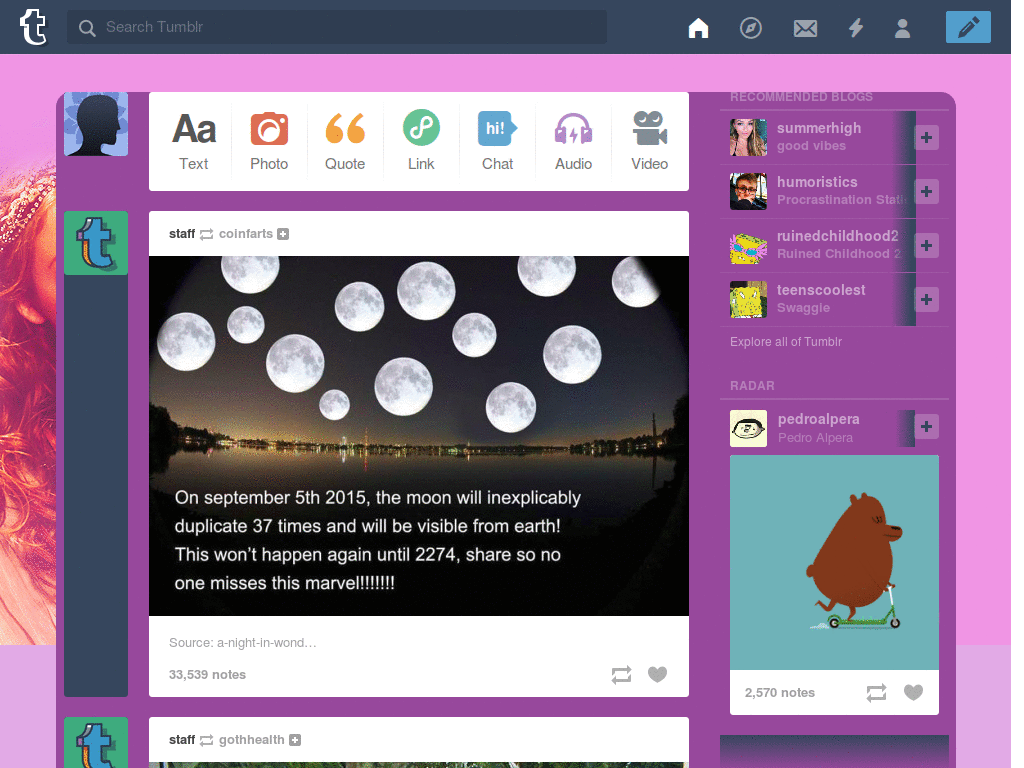View the 2,570 notes on radar
The height and width of the screenshot is (768, 1024).
tap(780, 693)
